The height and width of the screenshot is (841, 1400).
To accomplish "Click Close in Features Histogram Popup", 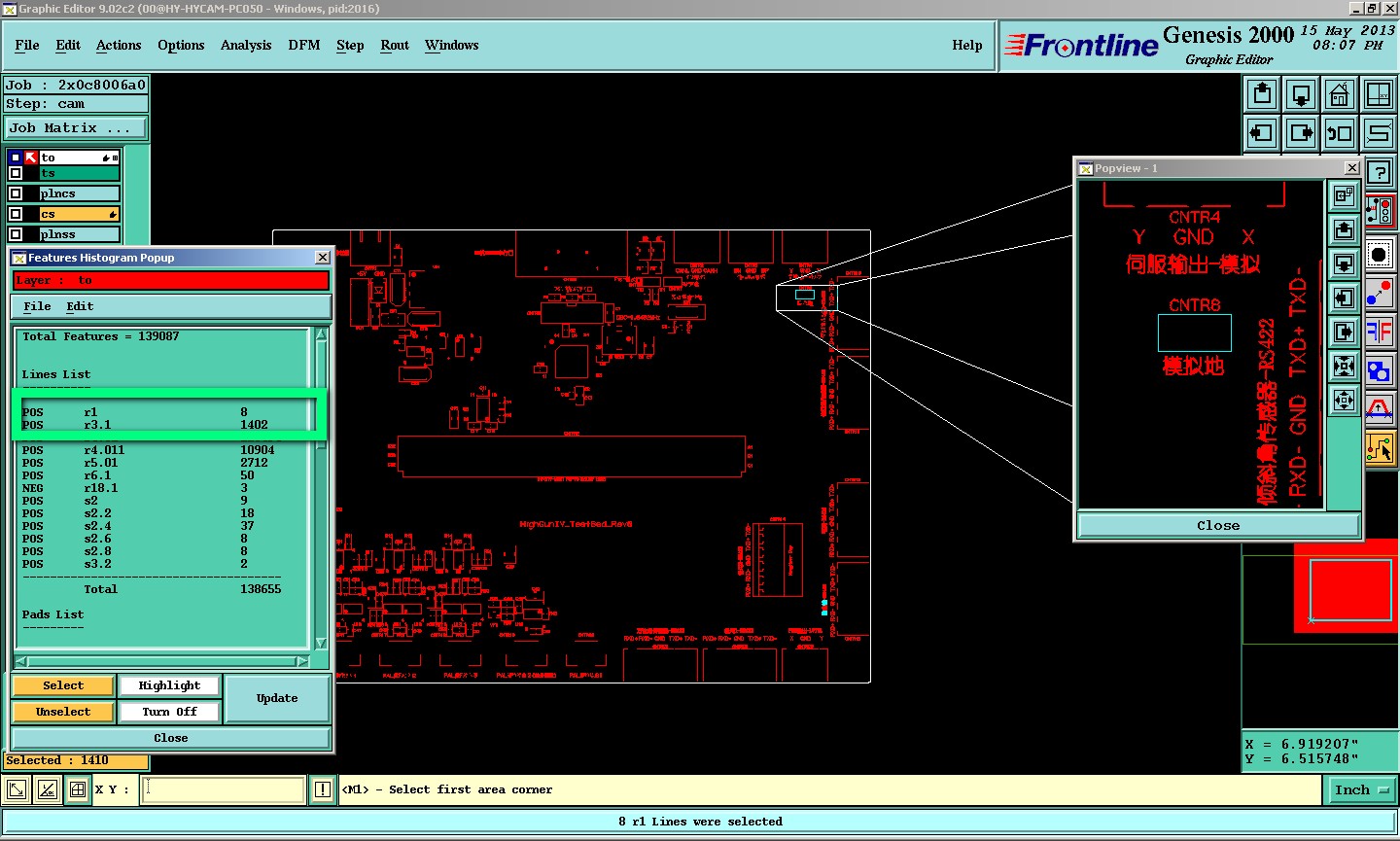I will [x=171, y=738].
